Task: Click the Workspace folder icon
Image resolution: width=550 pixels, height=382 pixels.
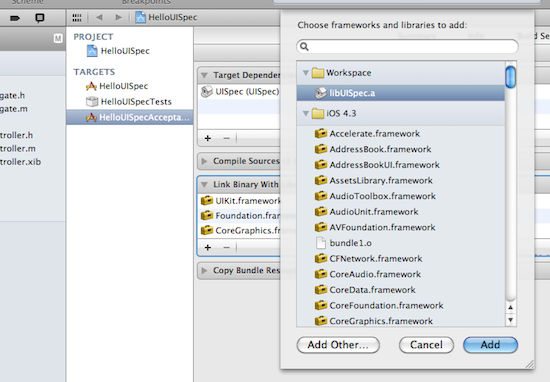Action: 318,73
